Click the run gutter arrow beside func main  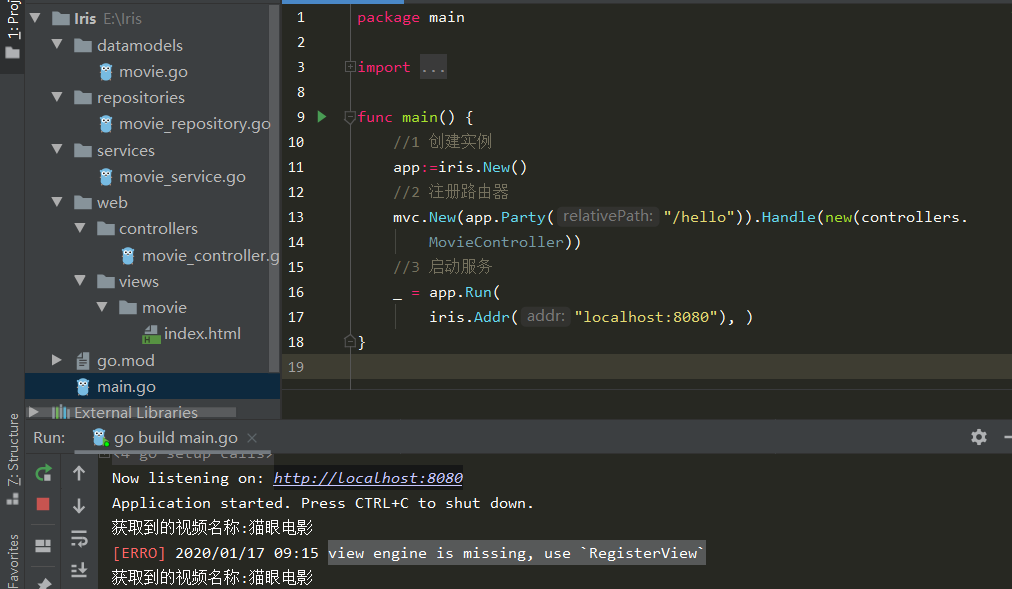pos(322,117)
